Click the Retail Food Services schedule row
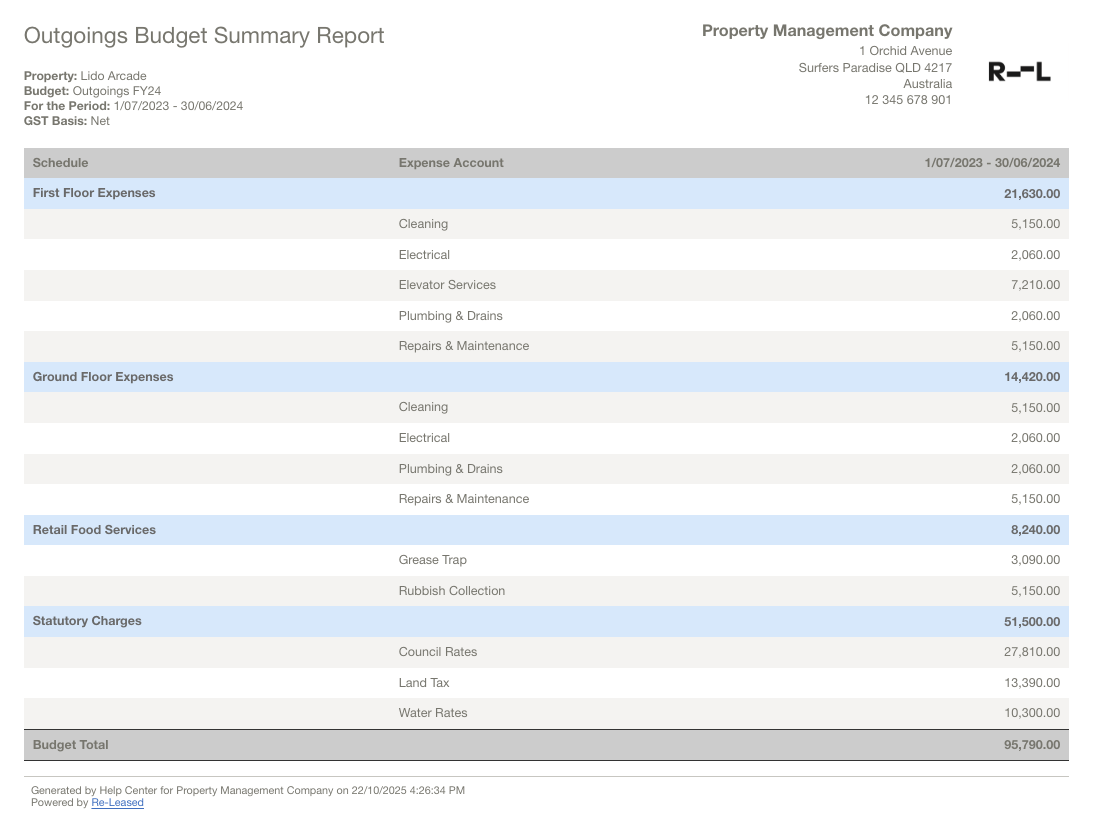1094x824 pixels. tap(94, 530)
